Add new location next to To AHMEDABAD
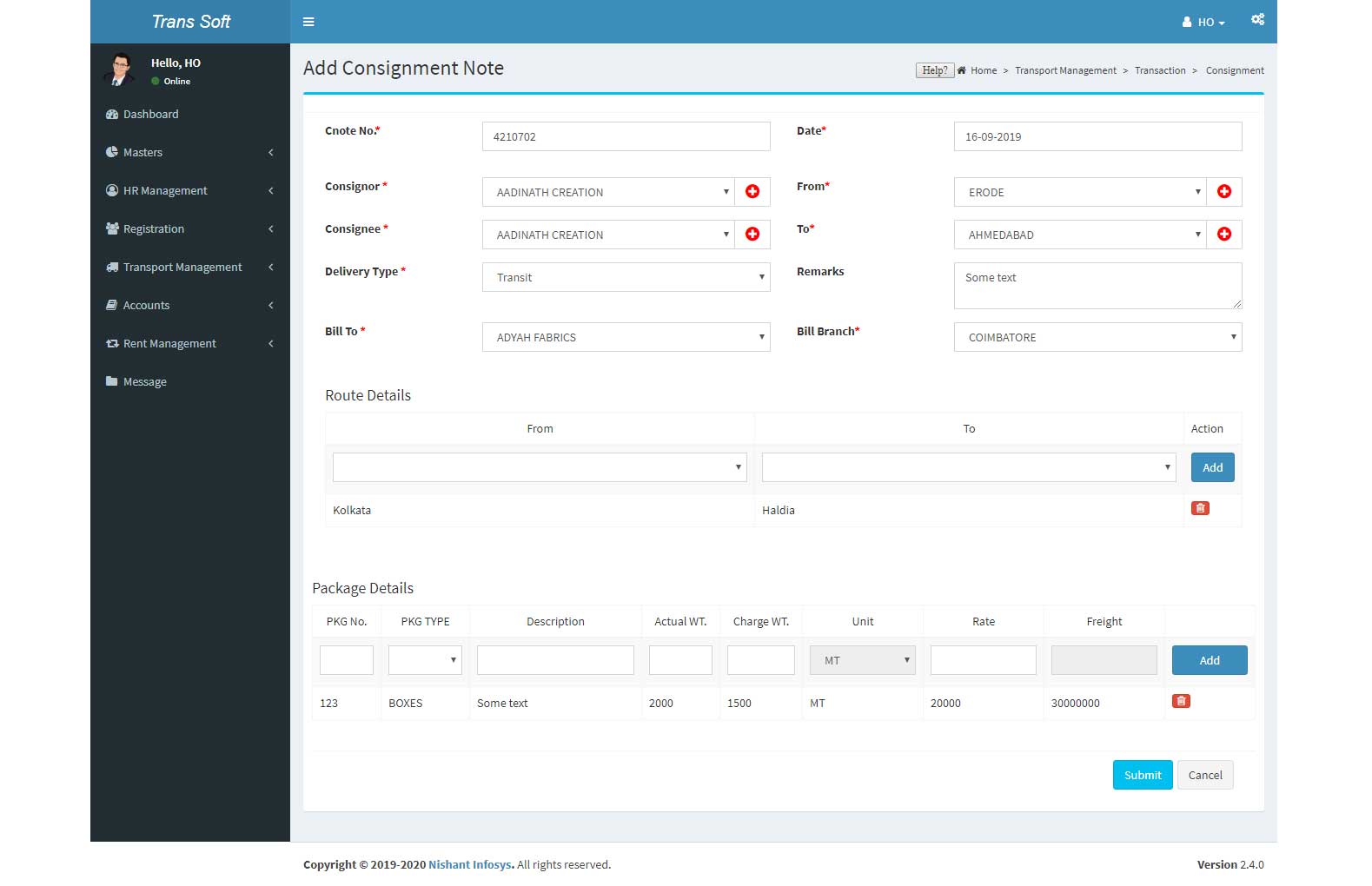Screen dimensions: 1372x886 click(1224, 235)
